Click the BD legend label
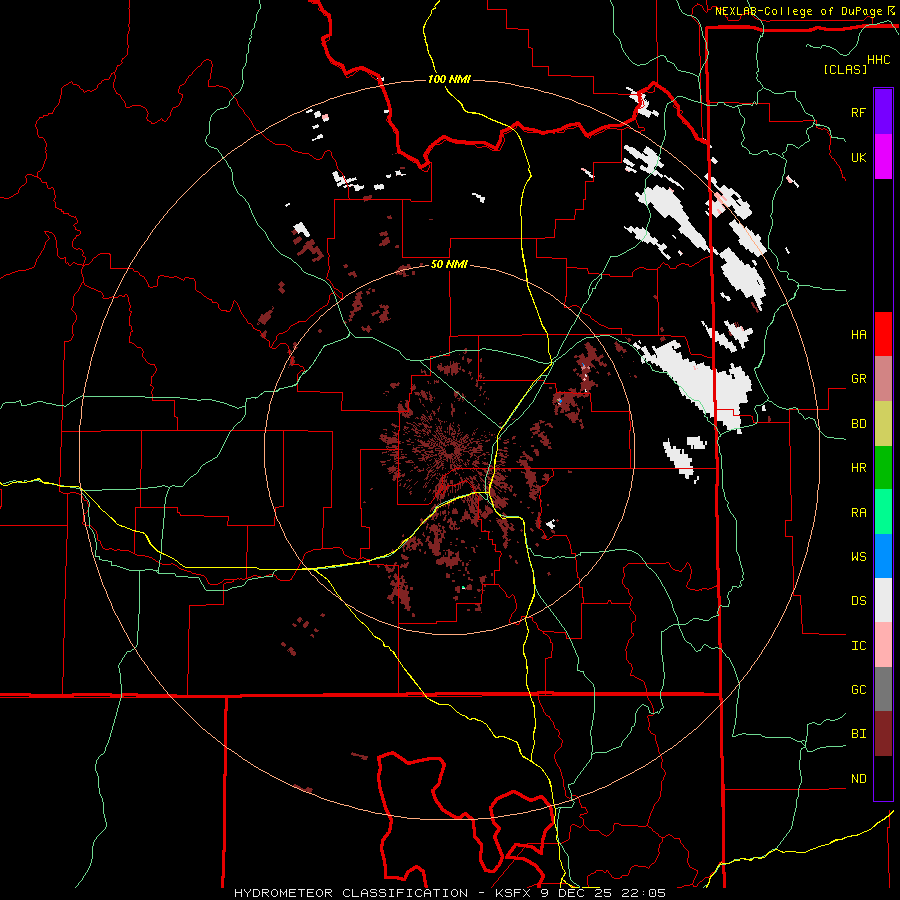Viewport: 900px width, 900px height. click(858, 424)
